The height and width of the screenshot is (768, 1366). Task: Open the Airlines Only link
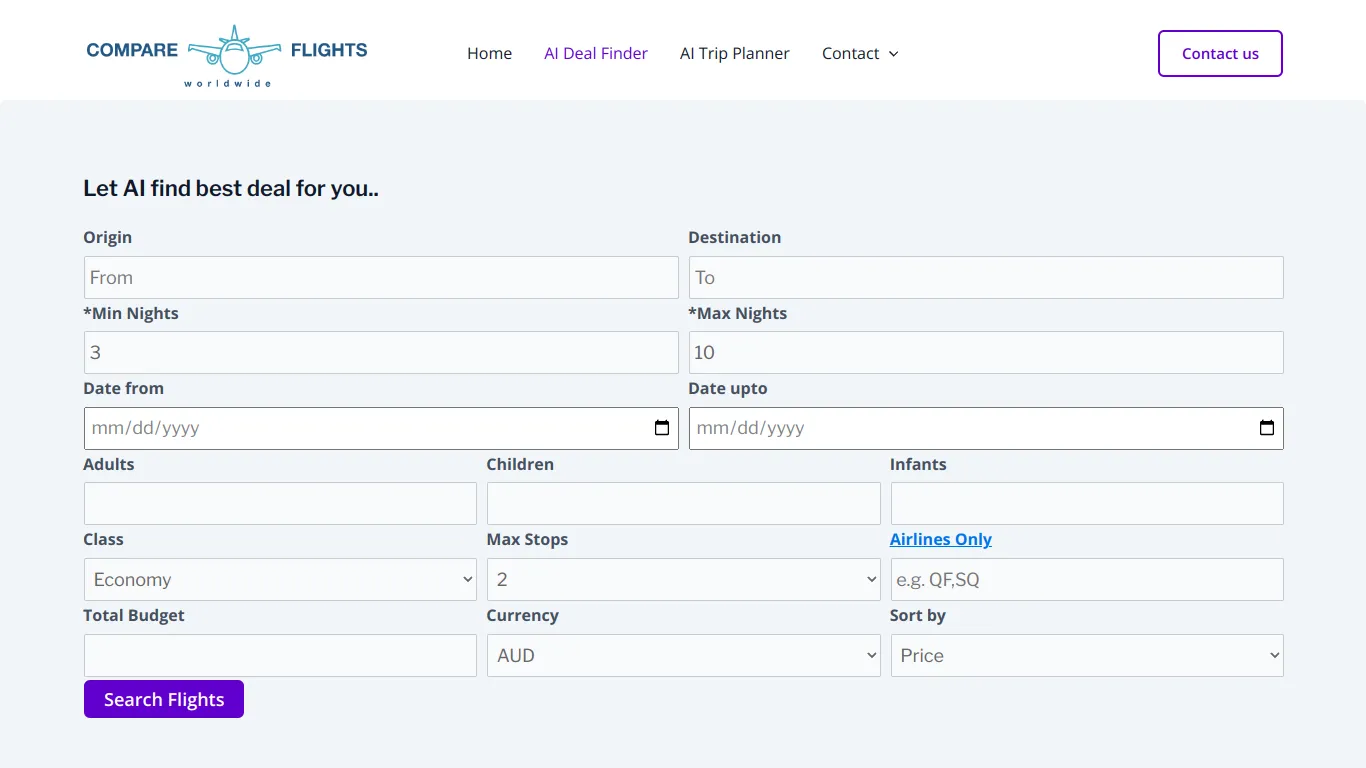click(940, 539)
